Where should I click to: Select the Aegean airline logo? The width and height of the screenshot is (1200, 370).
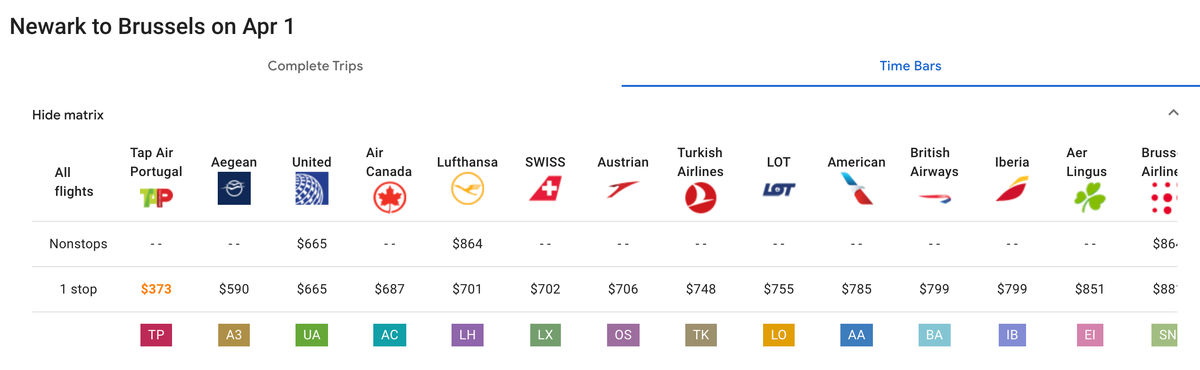pyautogui.click(x=234, y=189)
